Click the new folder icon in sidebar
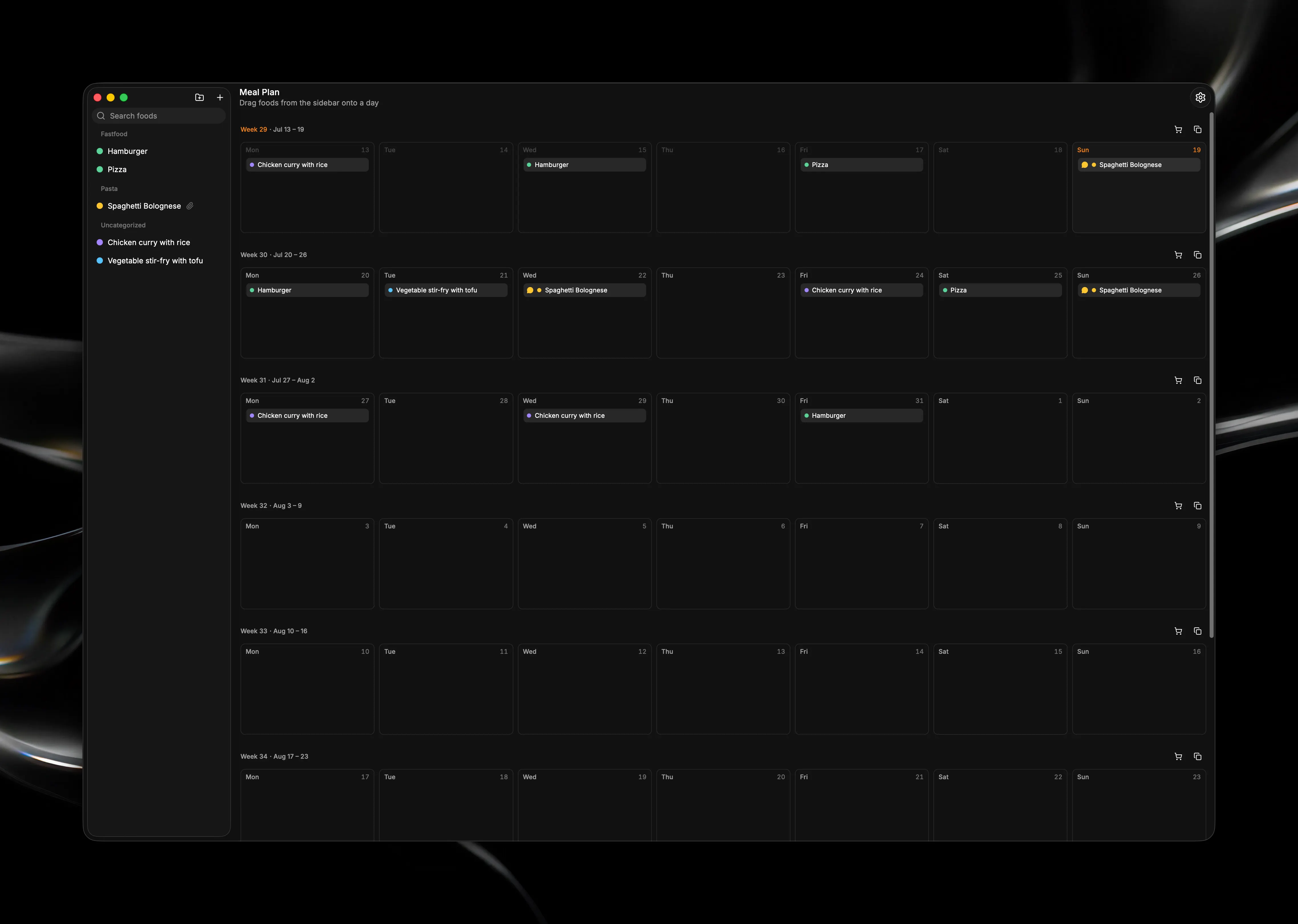 tap(199, 97)
